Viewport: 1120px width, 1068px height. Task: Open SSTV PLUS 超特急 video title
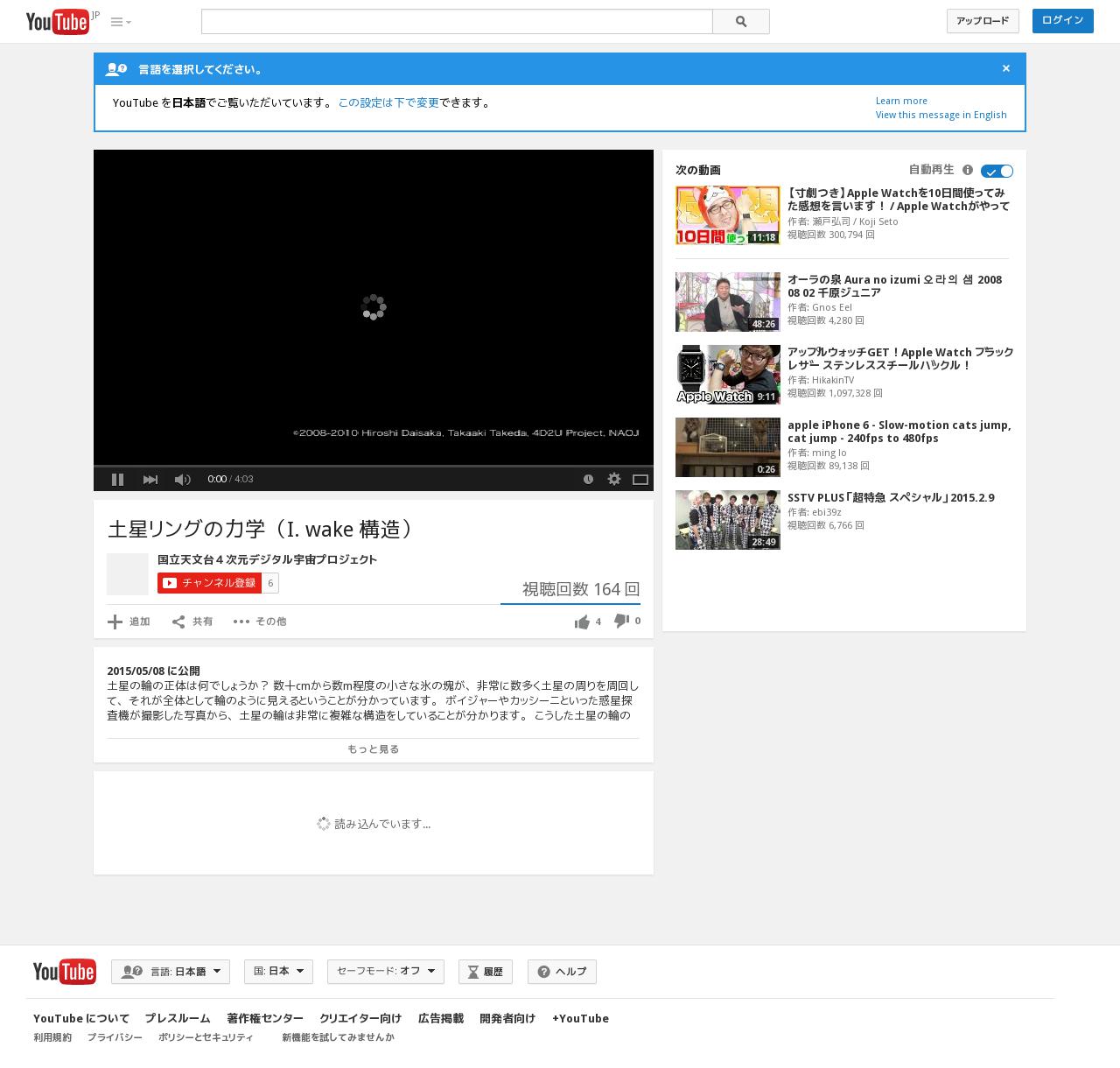[x=891, y=497]
